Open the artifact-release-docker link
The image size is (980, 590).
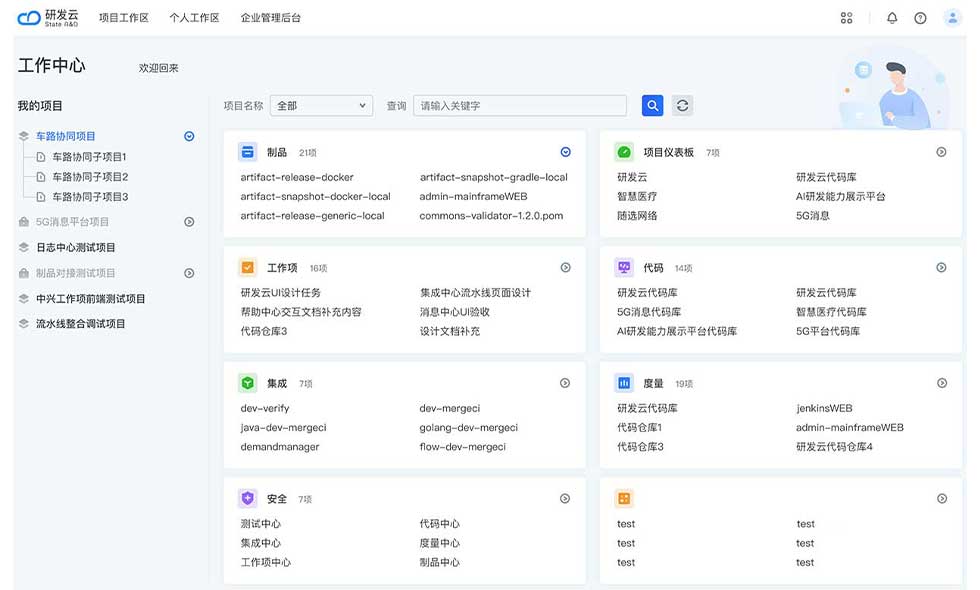[x=296, y=178]
